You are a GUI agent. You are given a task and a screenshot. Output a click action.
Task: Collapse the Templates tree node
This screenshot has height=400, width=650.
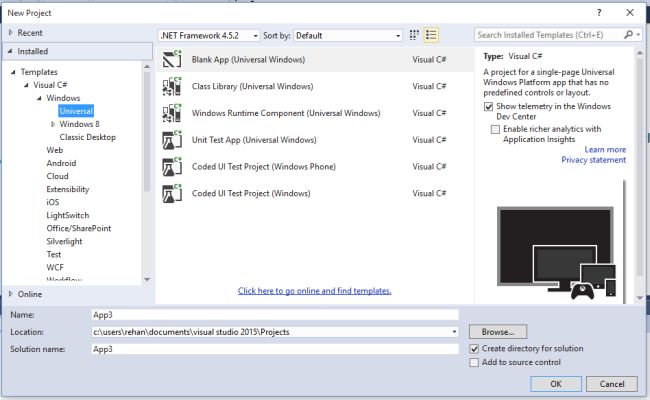[x=13, y=72]
